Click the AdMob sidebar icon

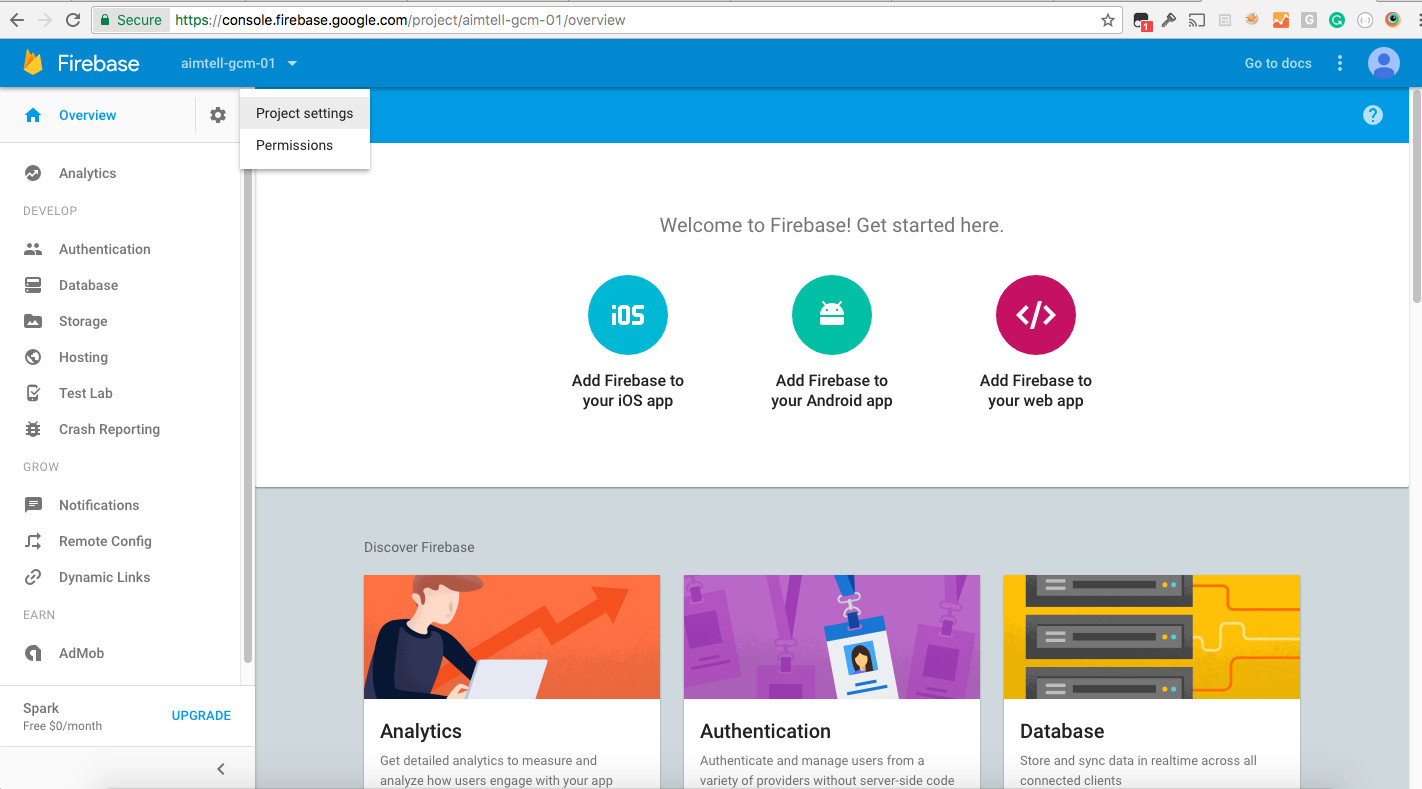coord(33,653)
